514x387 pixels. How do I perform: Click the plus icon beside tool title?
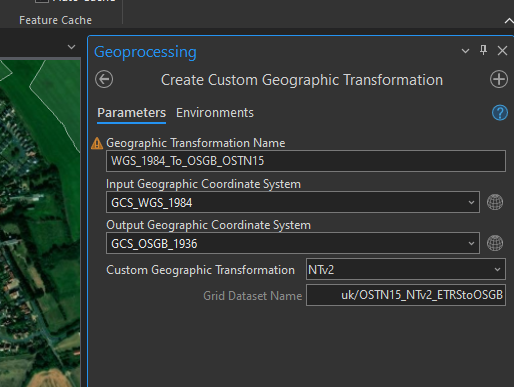point(499,79)
